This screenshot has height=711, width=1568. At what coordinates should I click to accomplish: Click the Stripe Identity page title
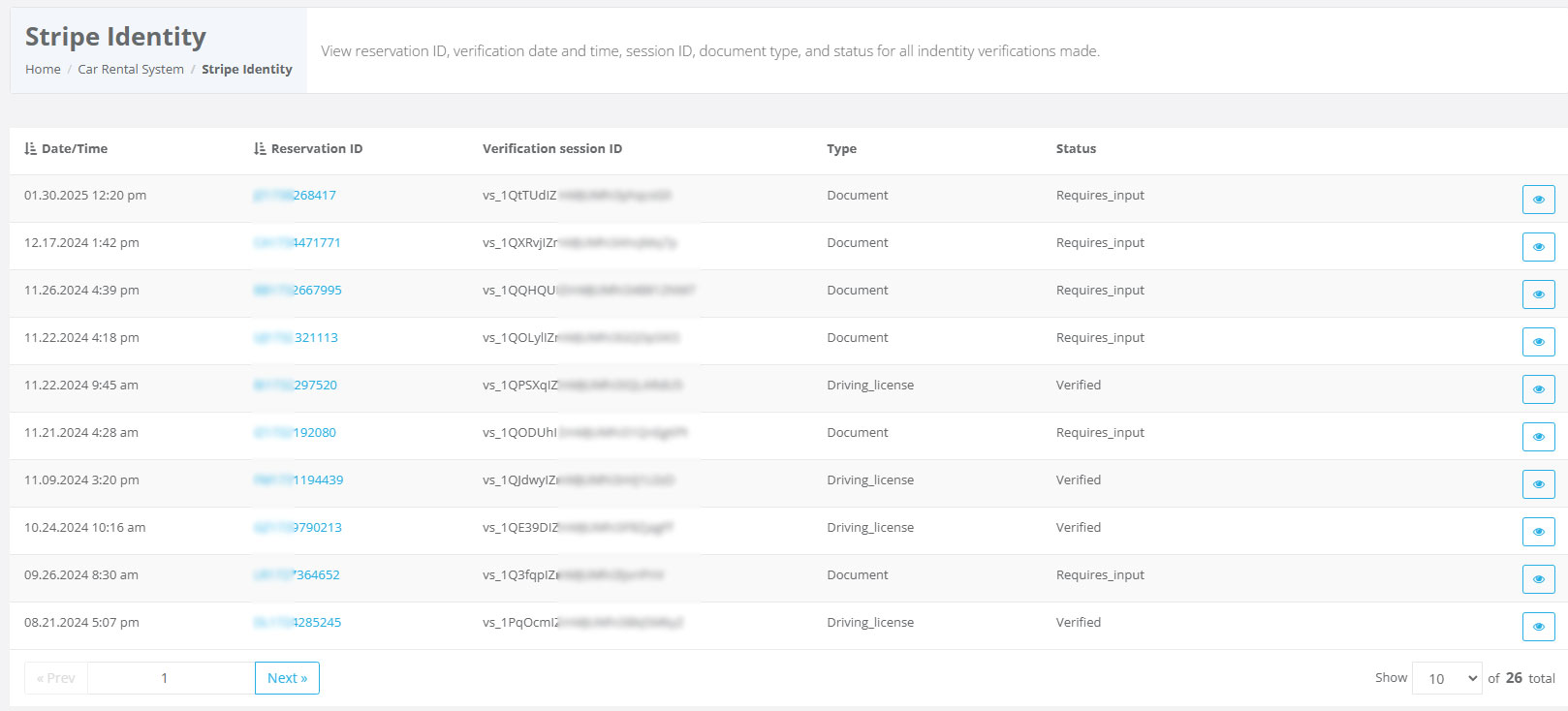(x=115, y=37)
